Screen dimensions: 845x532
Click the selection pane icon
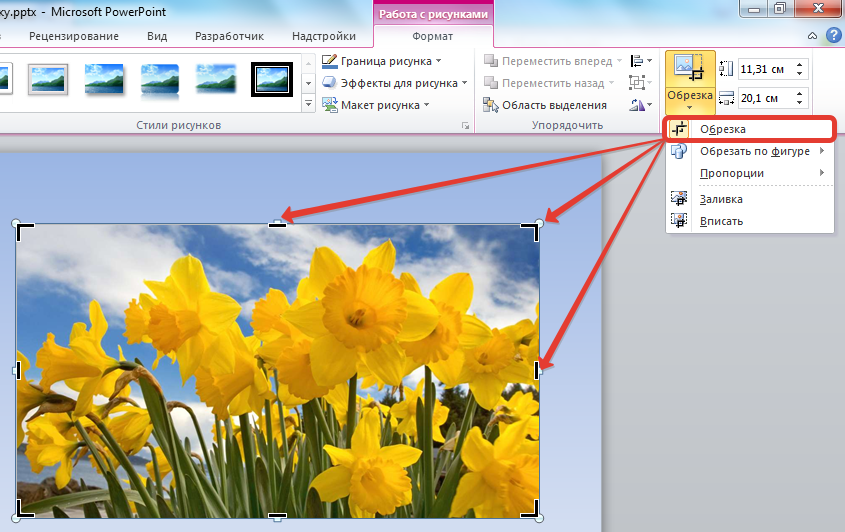[x=490, y=105]
